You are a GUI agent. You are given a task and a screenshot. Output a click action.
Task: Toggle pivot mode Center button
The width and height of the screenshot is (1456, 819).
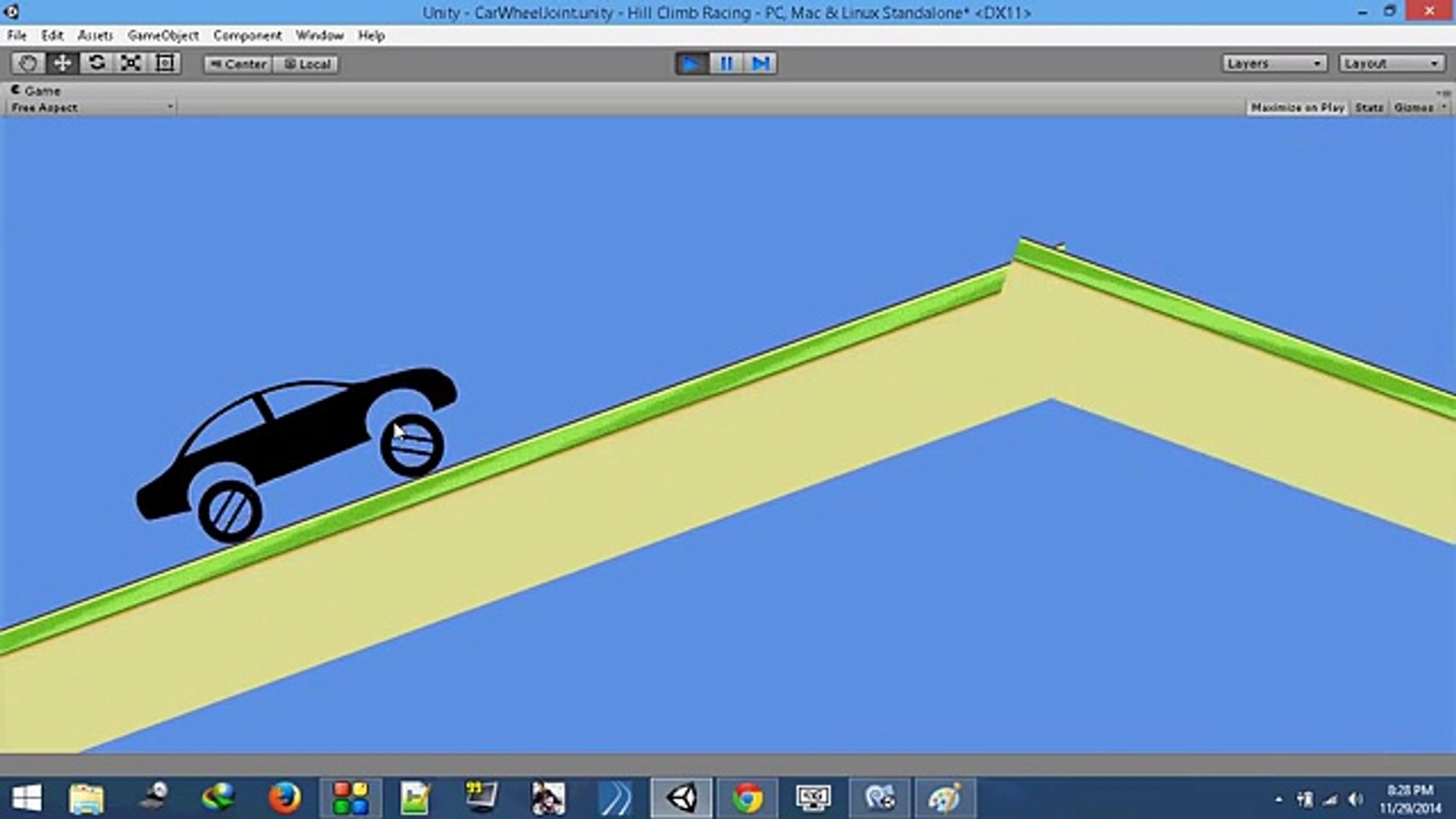coord(238,64)
